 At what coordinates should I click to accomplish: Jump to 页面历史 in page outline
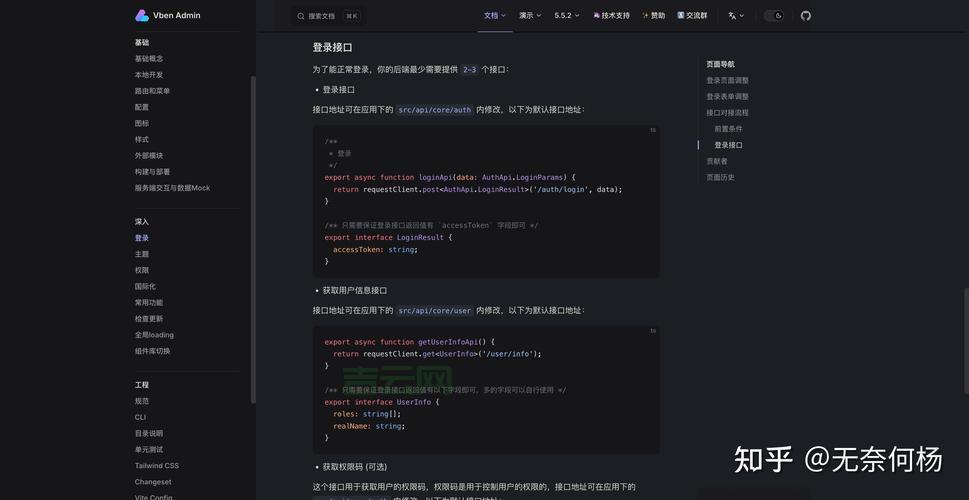tap(721, 177)
